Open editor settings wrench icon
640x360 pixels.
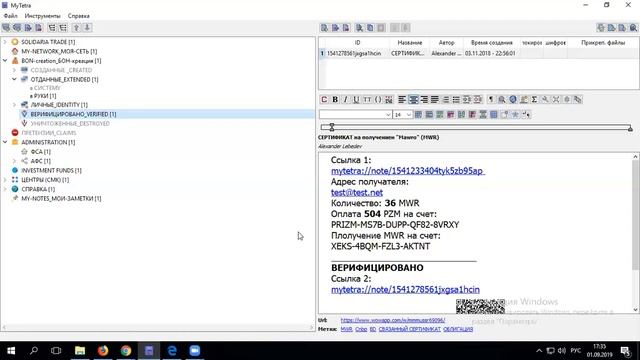click(x=545, y=99)
